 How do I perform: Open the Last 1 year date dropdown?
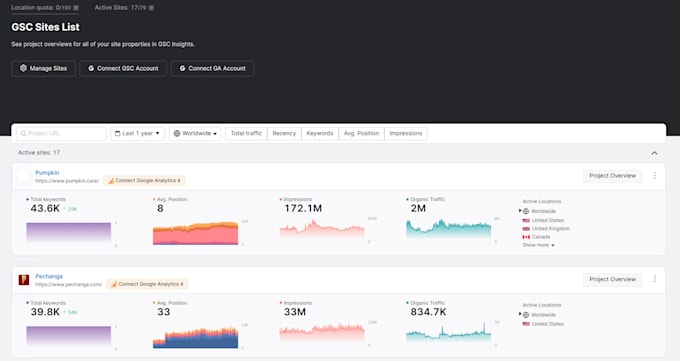137,134
